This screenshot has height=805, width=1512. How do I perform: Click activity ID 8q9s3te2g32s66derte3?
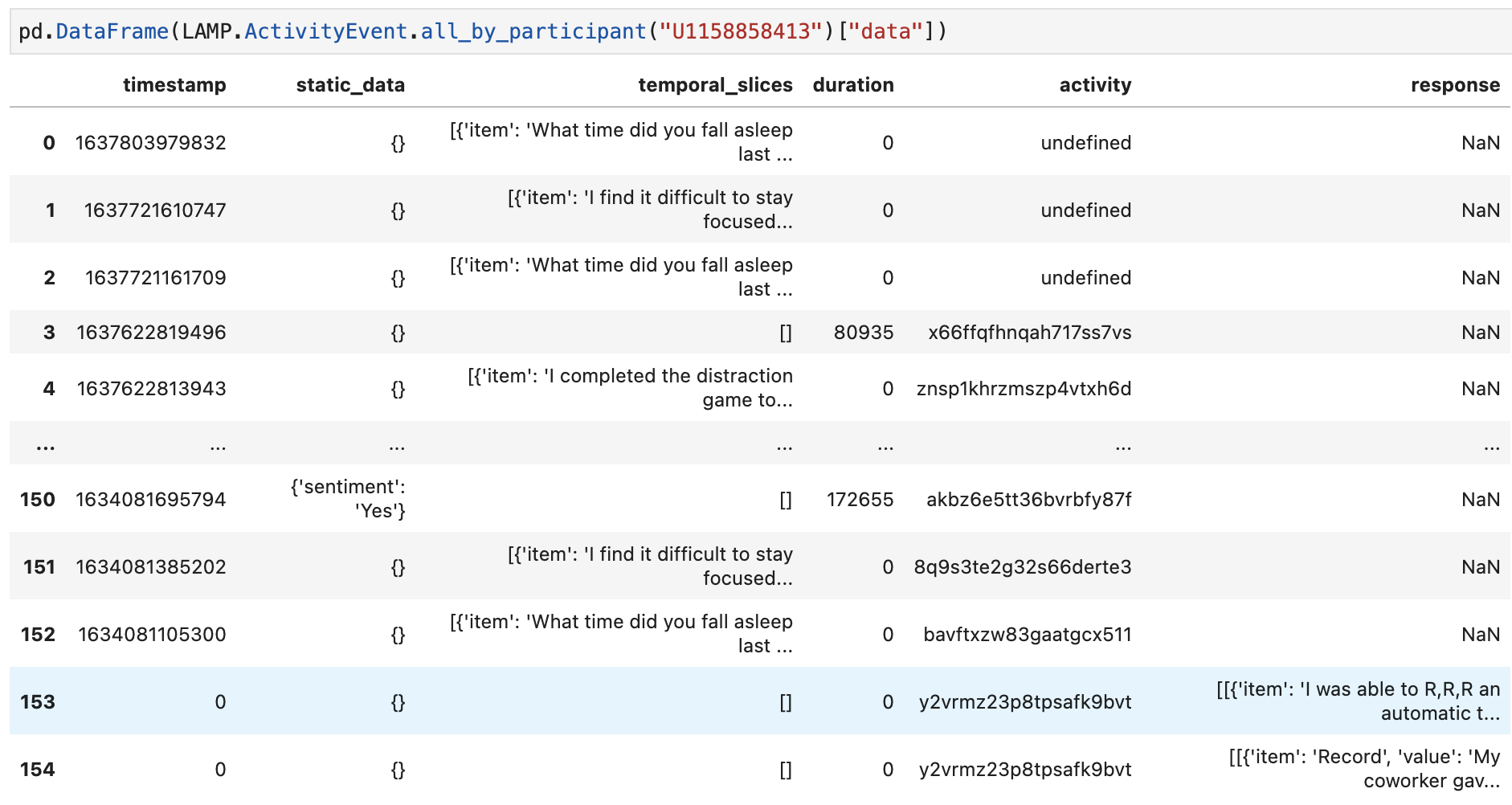click(x=1023, y=567)
